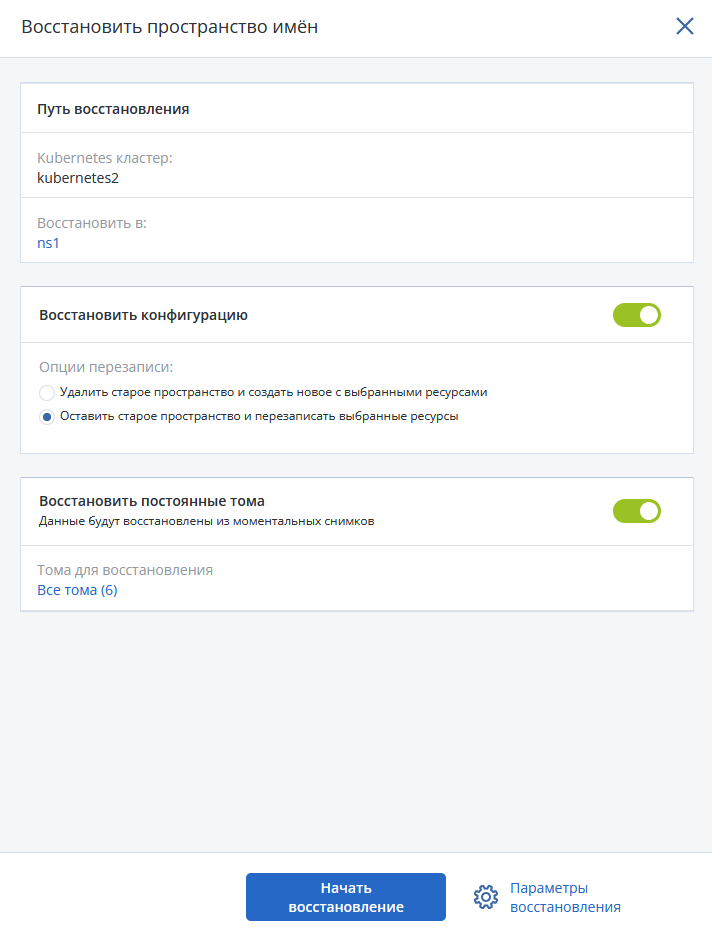Select radio Оставить старое пространство и перезаписать

(x=47, y=417)
